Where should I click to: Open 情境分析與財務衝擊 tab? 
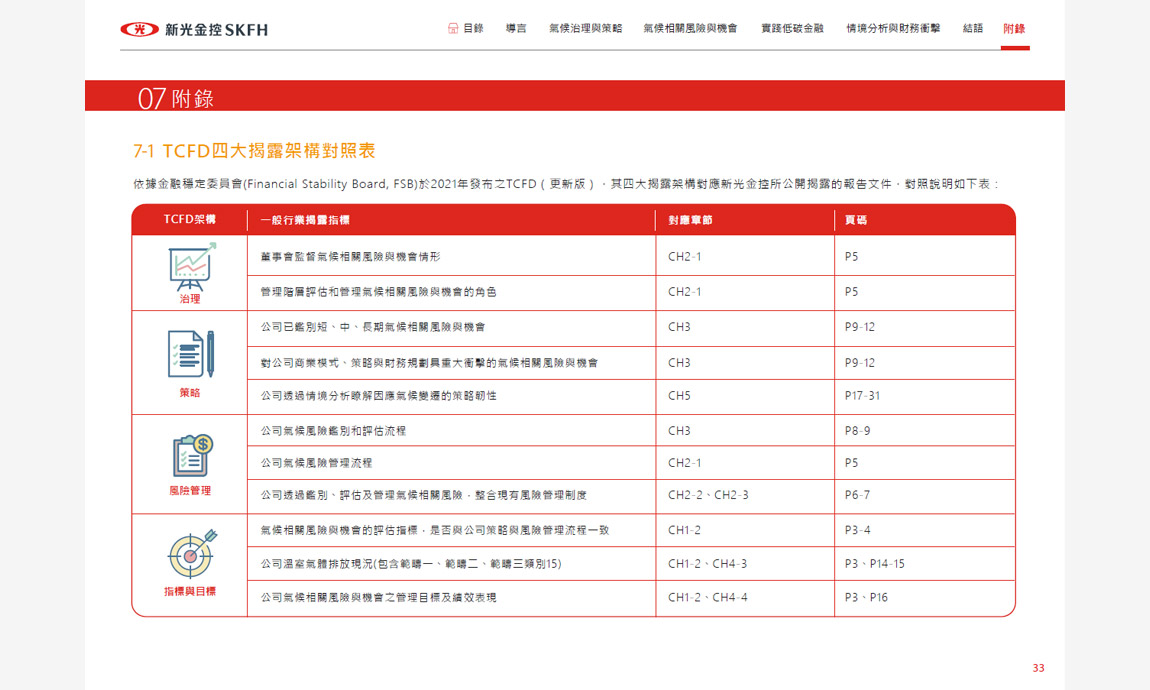[893, 28]
